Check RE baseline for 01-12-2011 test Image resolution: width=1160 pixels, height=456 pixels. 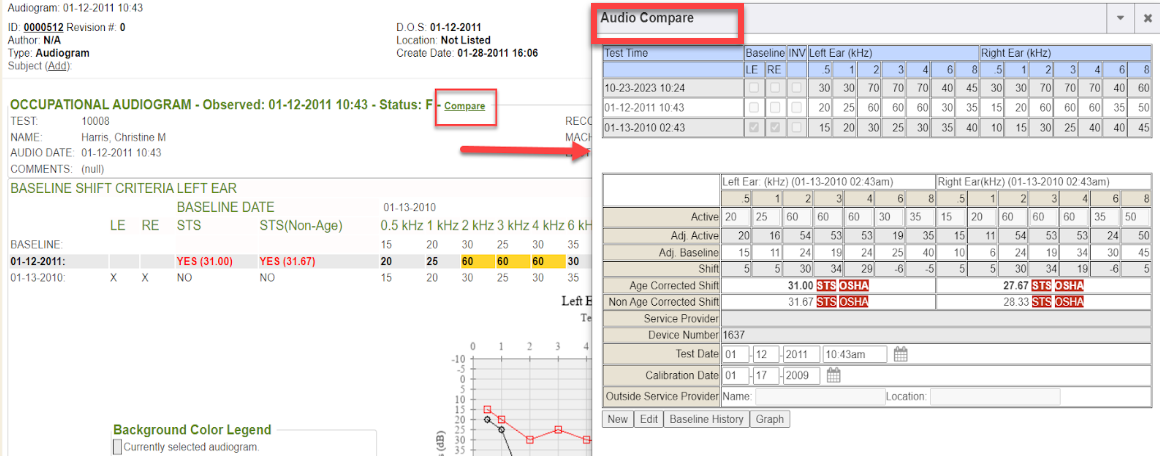coord(774,108)
